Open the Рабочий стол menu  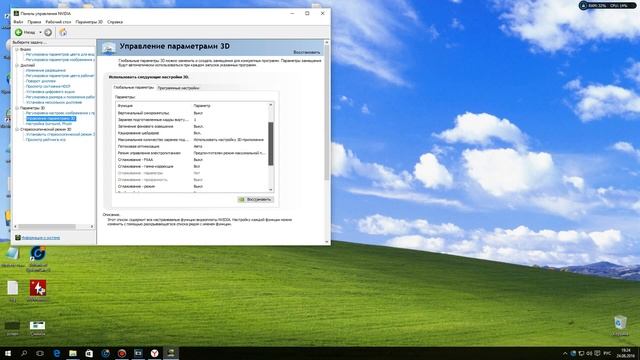click(x=58, y=22)
